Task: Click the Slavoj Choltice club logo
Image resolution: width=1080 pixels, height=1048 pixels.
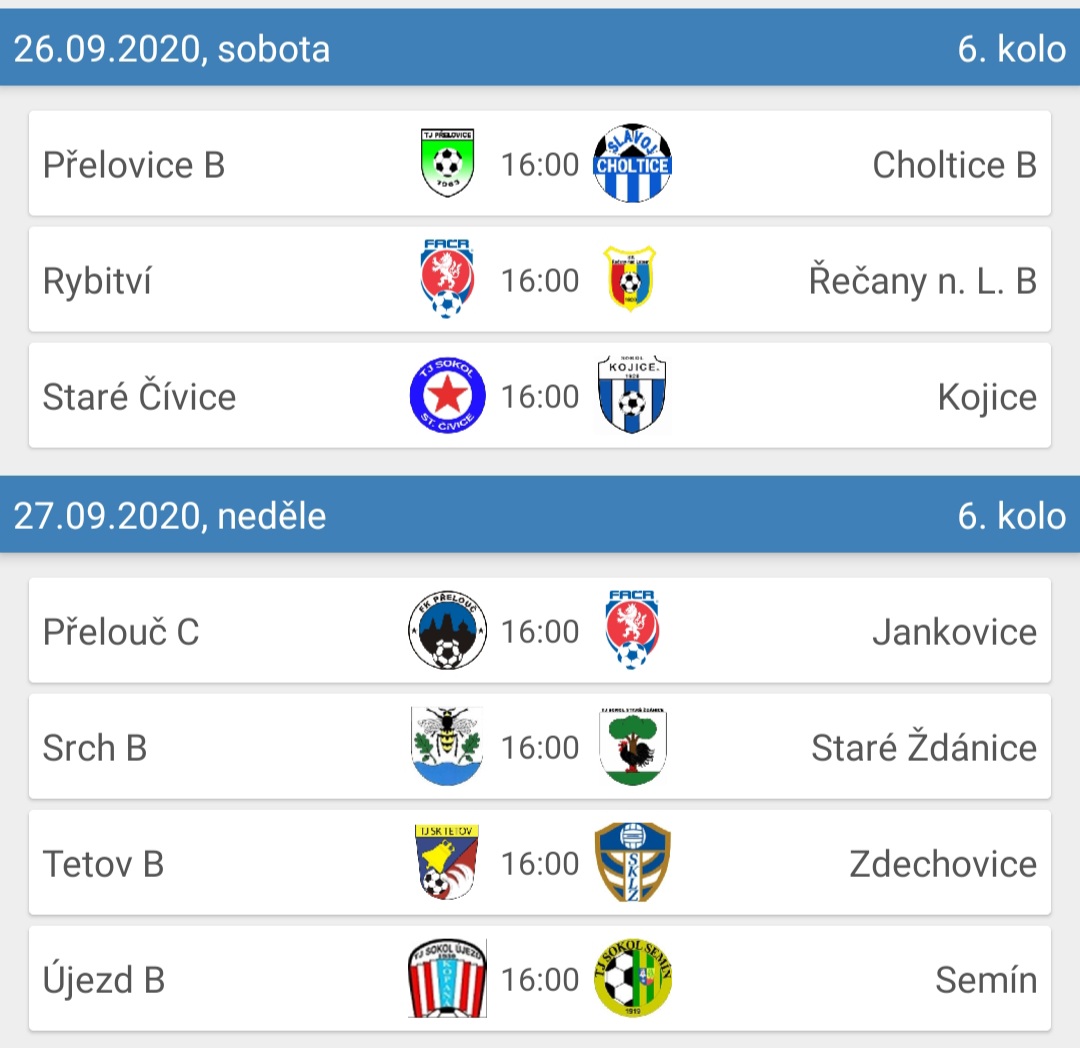Action: click(631, 164)
